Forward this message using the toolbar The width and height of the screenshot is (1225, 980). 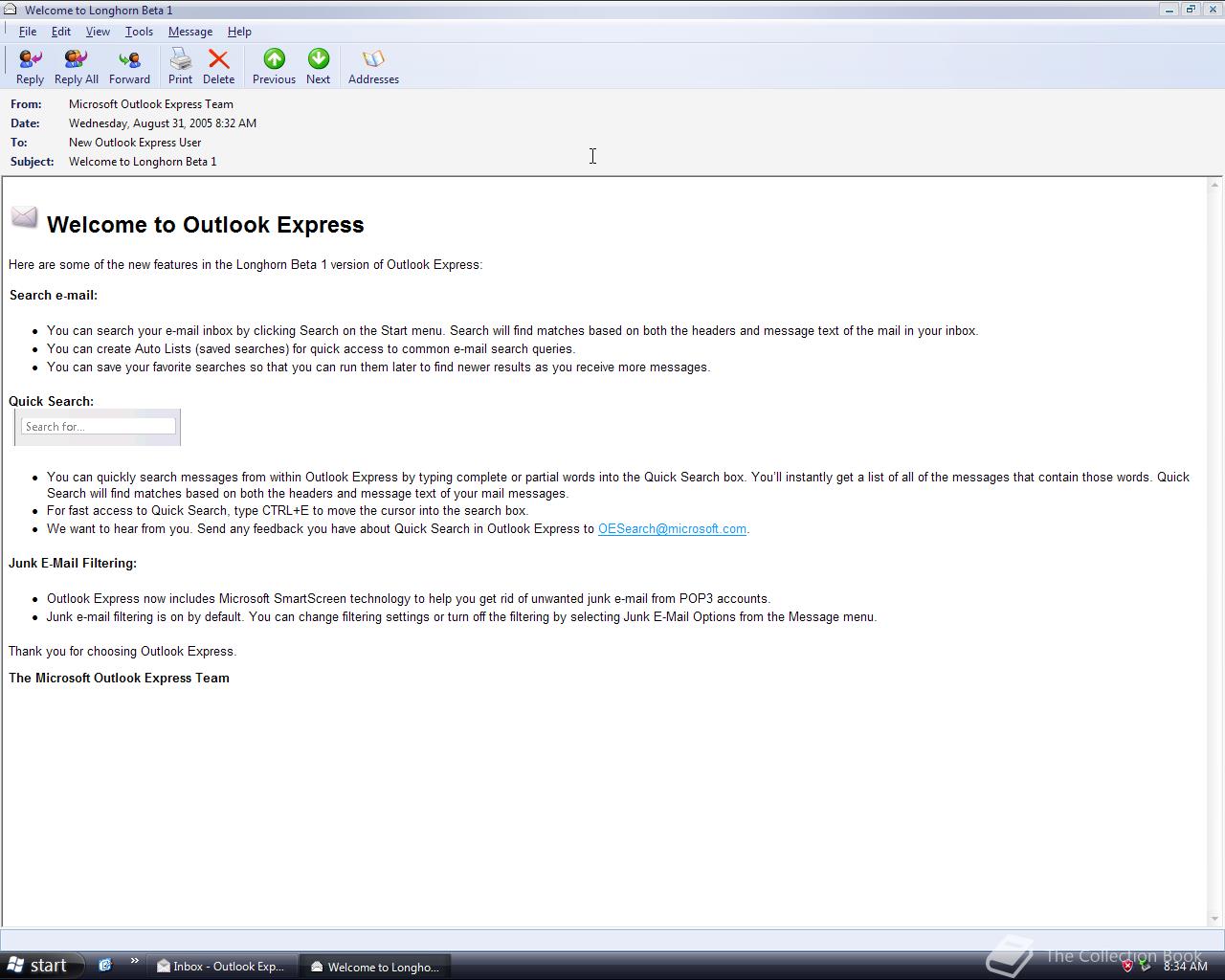click(x=129, y=67)
